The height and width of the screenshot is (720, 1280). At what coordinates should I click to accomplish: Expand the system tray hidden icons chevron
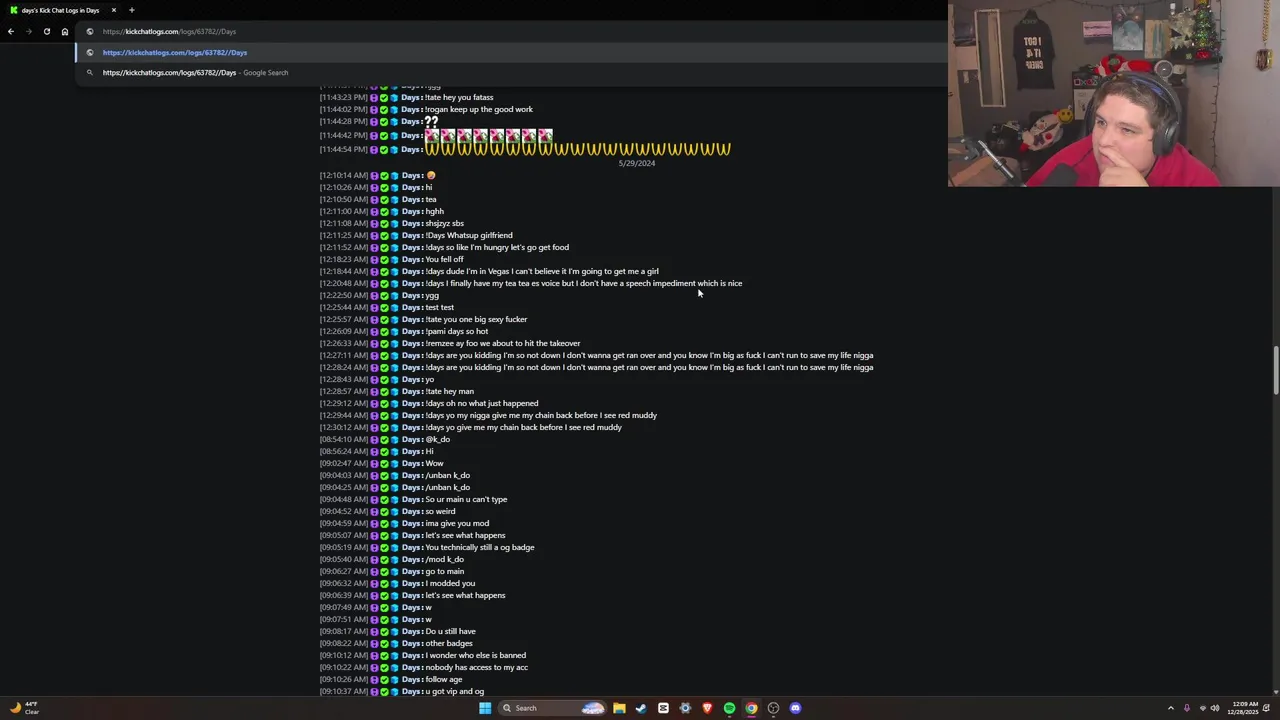pos(1171,708)
